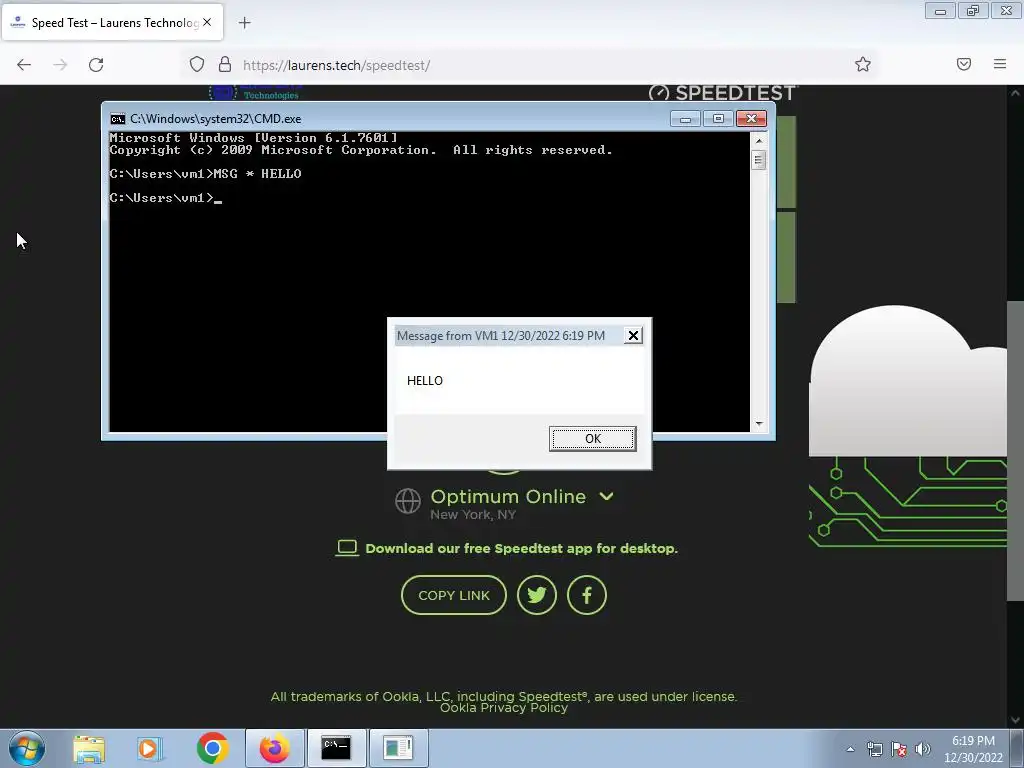Open Google Chrome from the taskbar

click(212, 748)
